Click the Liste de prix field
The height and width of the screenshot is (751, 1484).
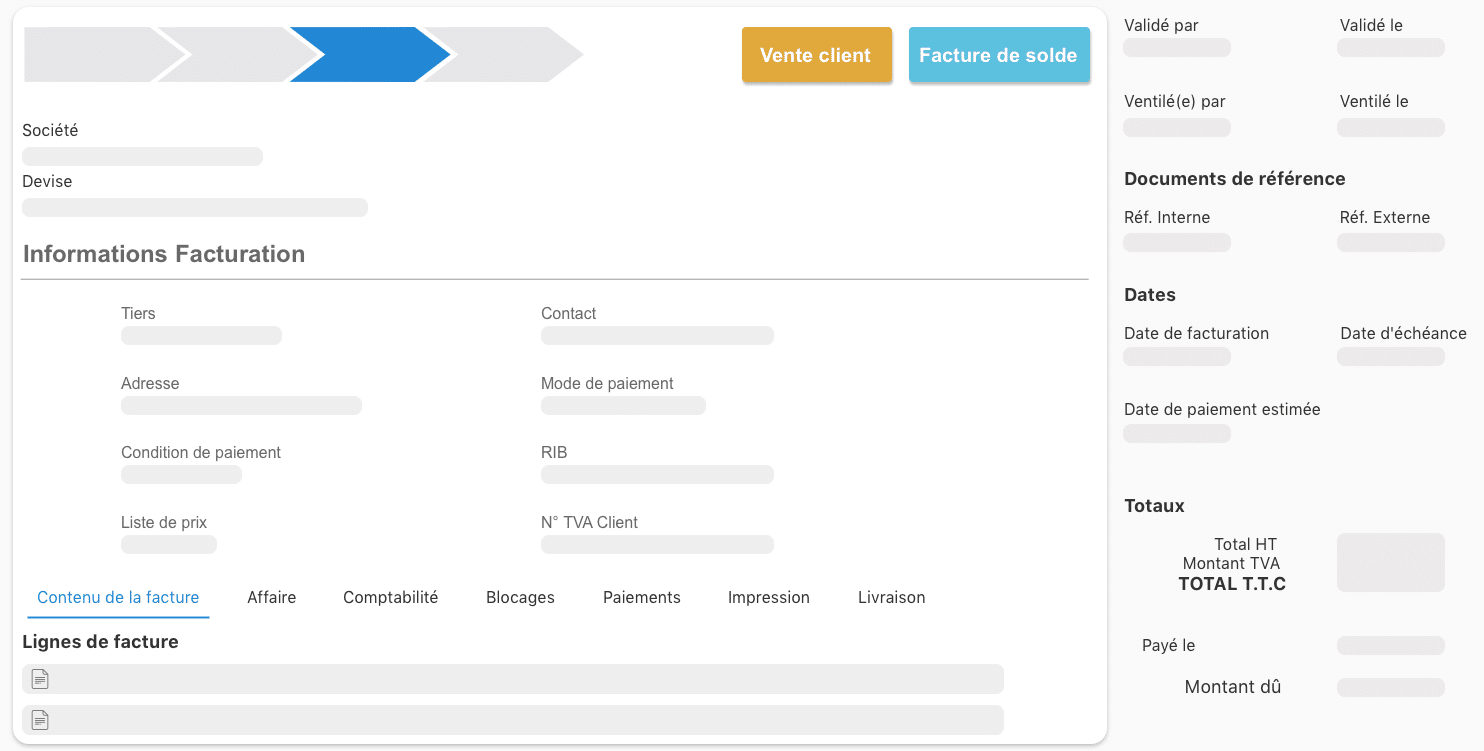point(168,544)
